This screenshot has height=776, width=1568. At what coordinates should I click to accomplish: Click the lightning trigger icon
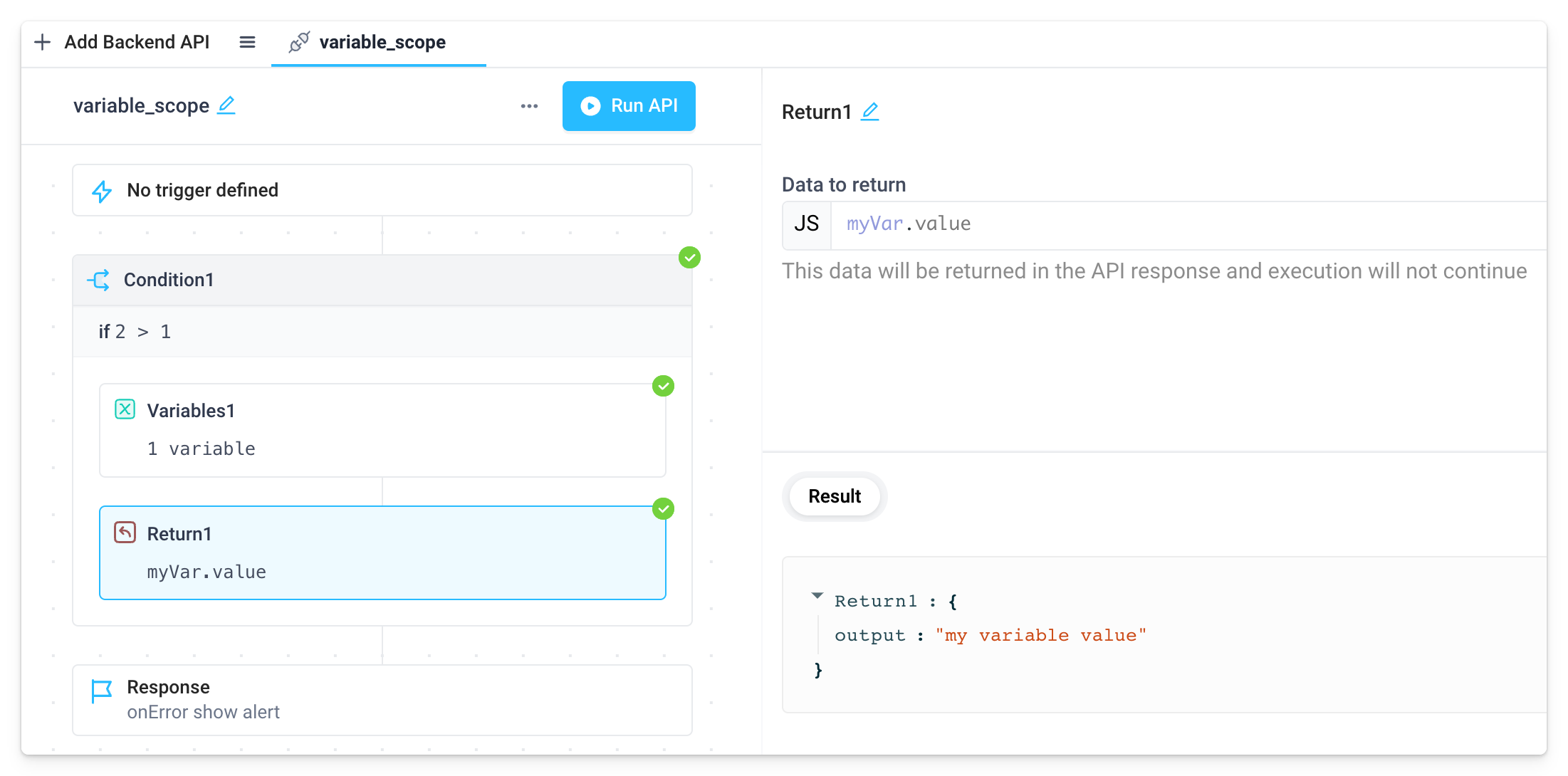(x=103, y=190)
